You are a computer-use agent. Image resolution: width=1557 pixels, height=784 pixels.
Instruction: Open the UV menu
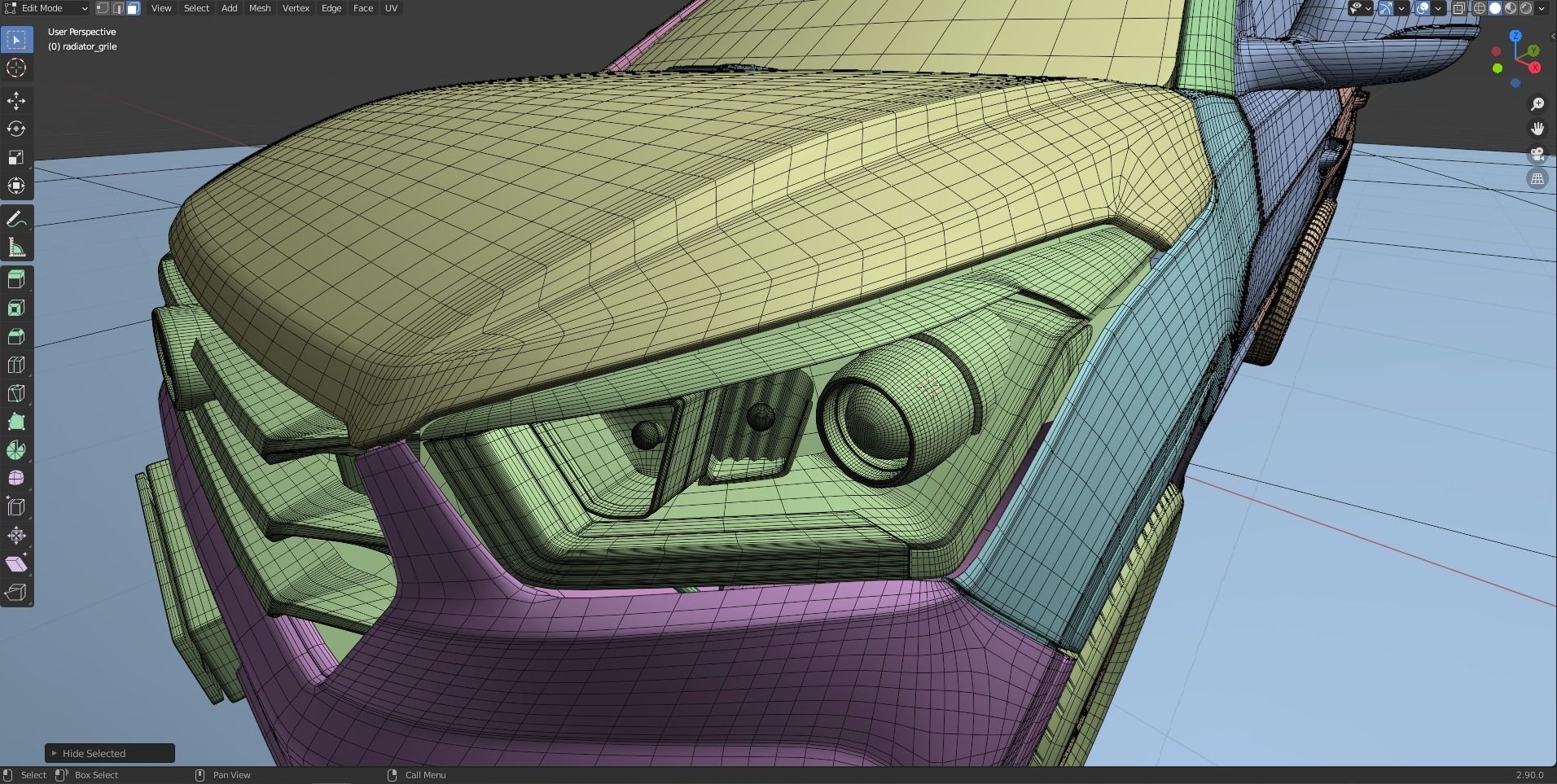tap(391, 8)
